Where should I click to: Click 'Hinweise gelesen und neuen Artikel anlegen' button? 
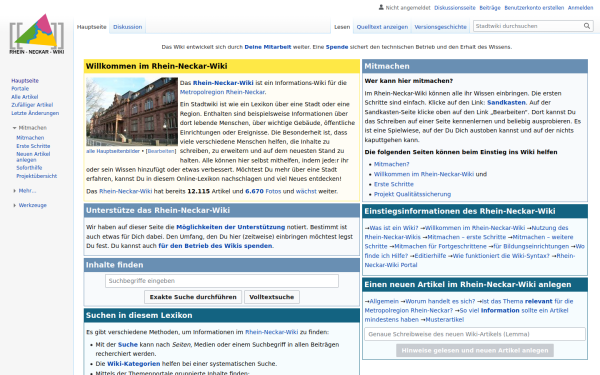coord(475,351)
